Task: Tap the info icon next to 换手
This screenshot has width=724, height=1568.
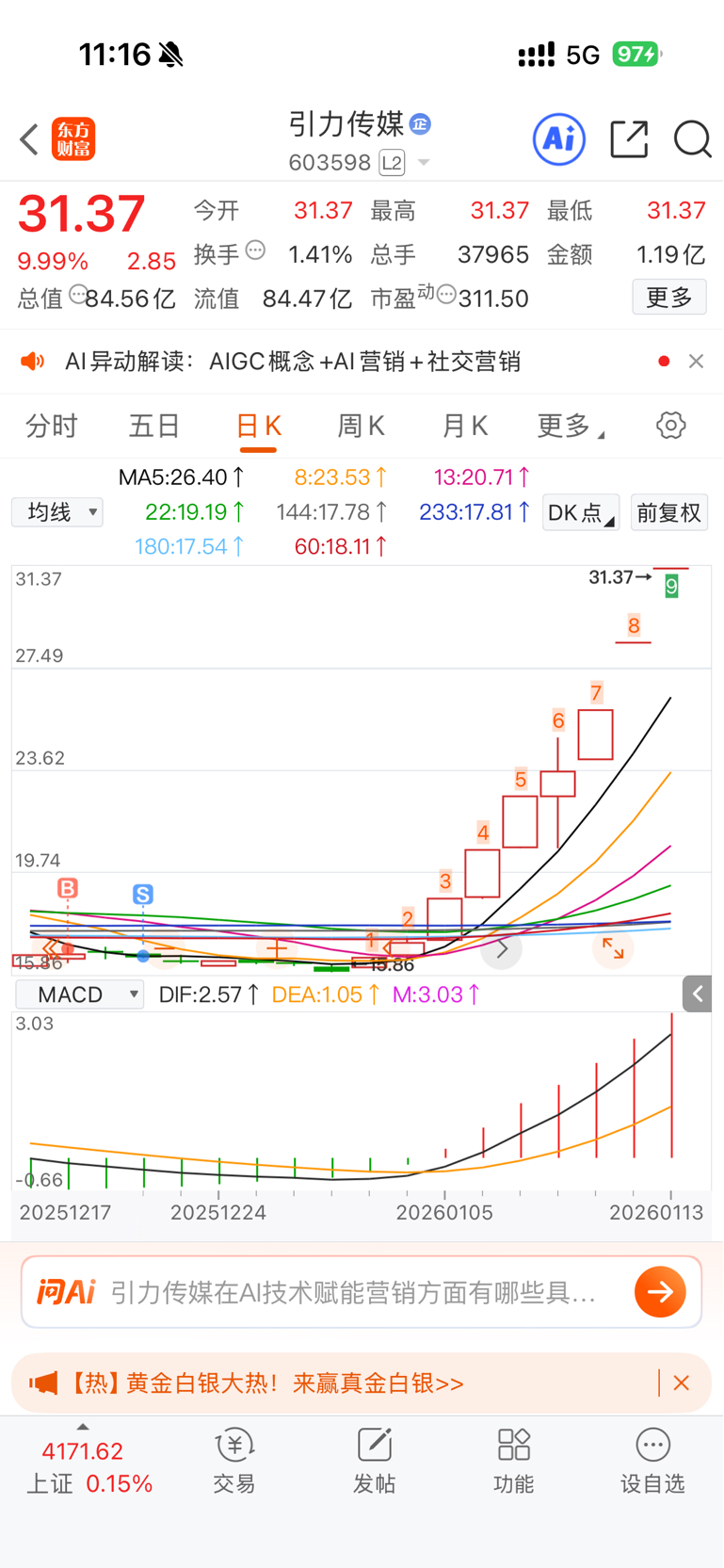Action: pyautogui.click(x=255, y=251)
